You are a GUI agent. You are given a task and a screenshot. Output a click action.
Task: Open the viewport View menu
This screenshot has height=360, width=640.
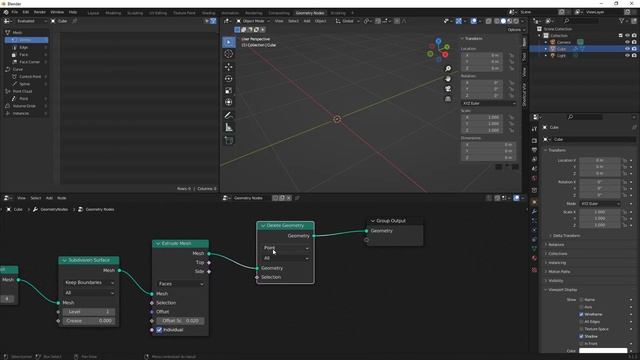[x=279, y=21]
